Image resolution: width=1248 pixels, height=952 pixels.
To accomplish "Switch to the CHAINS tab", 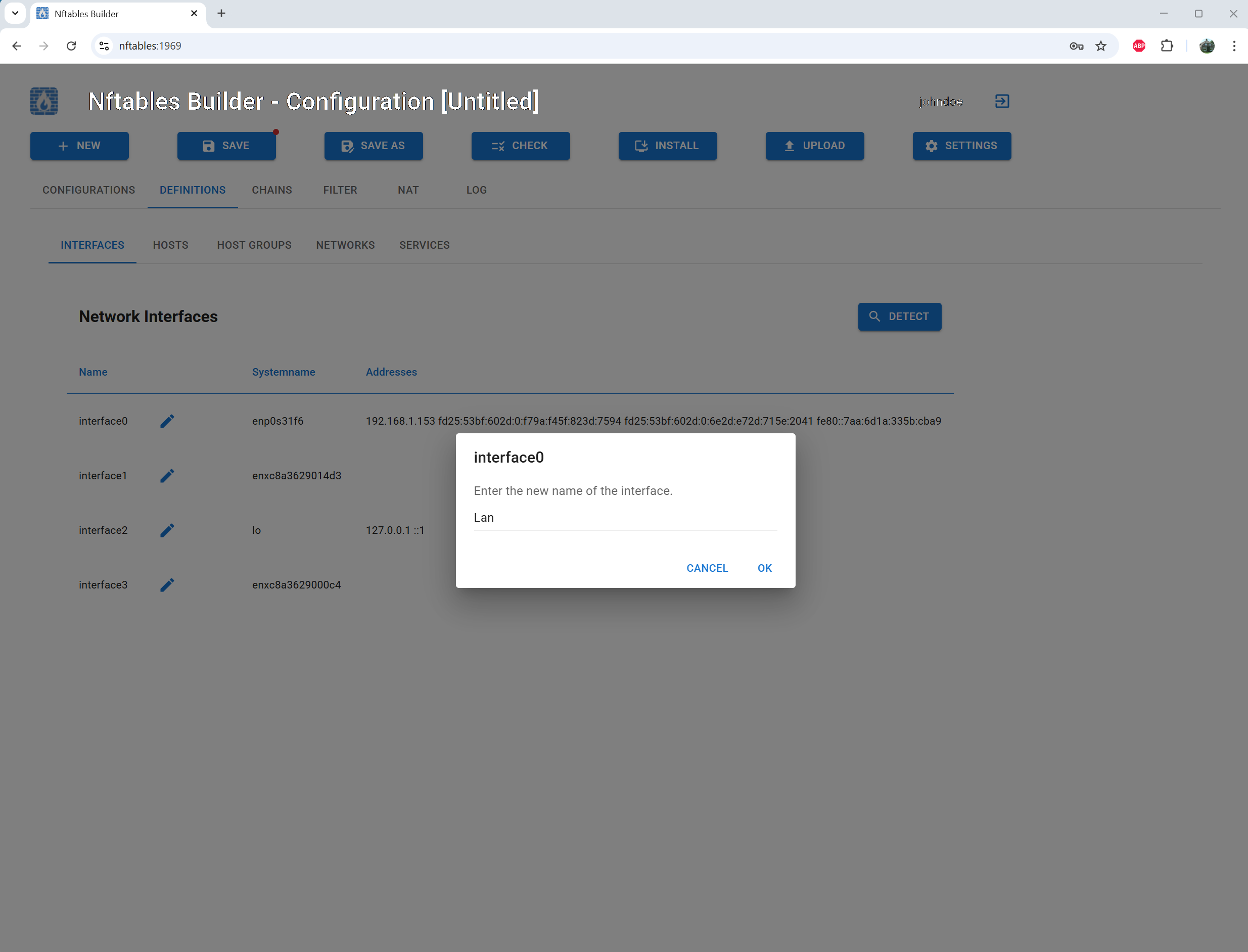I will 272,190.
